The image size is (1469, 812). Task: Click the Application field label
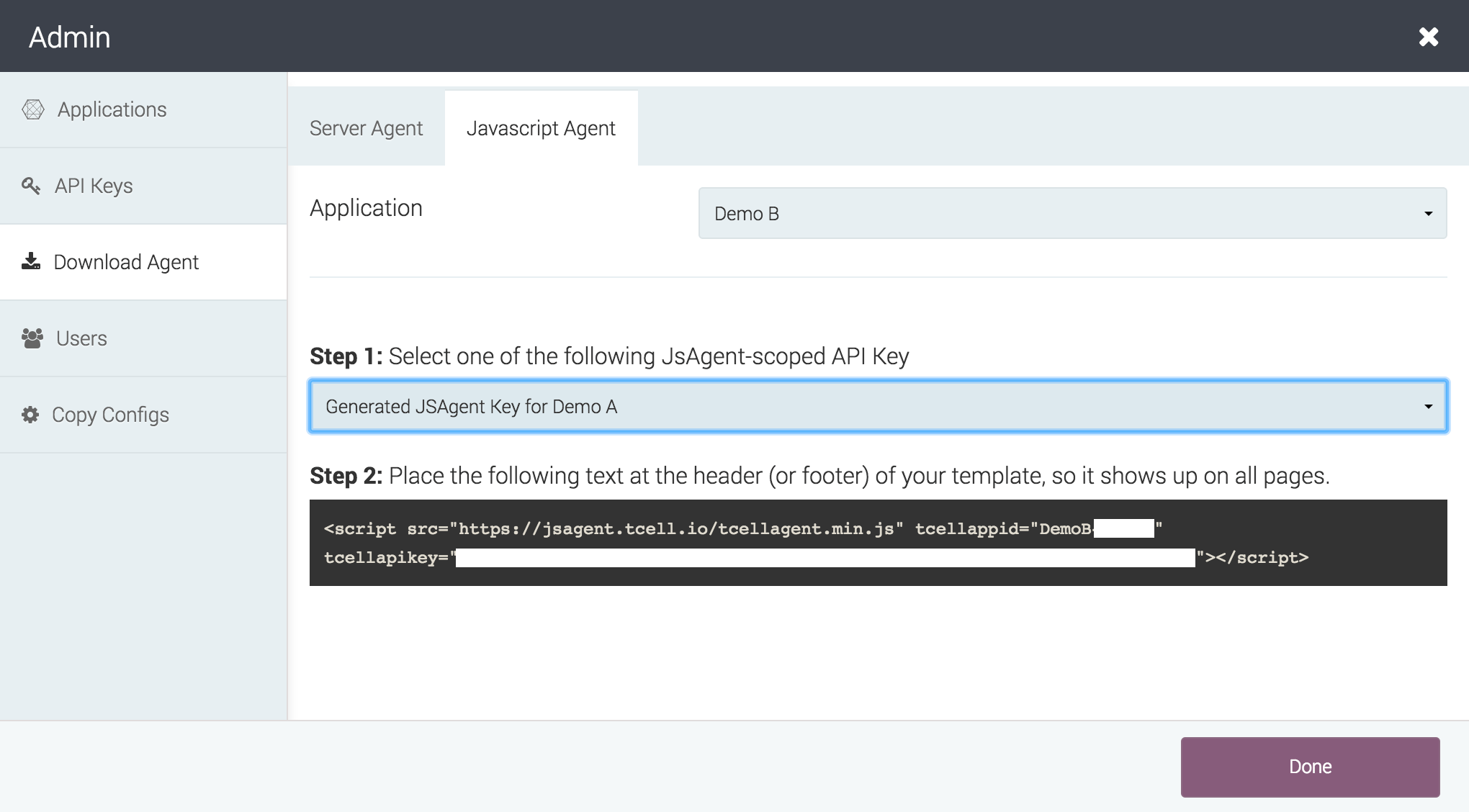366,208
